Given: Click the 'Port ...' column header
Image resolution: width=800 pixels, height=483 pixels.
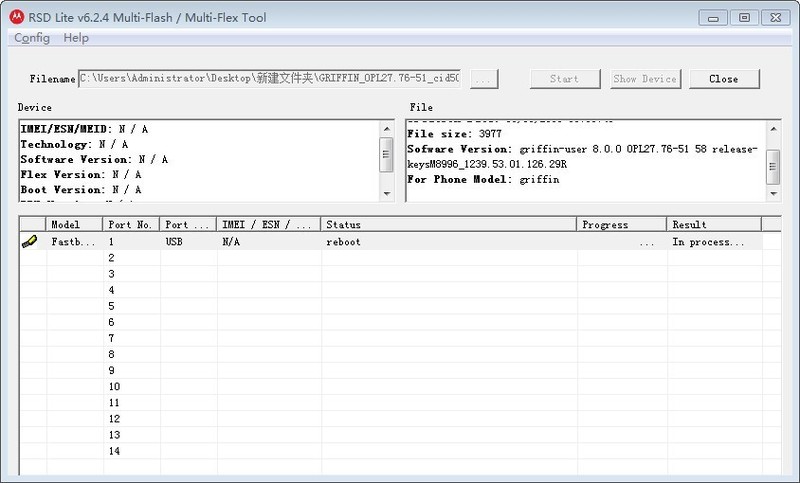Looking at the screenshot, I should [189, 224].
